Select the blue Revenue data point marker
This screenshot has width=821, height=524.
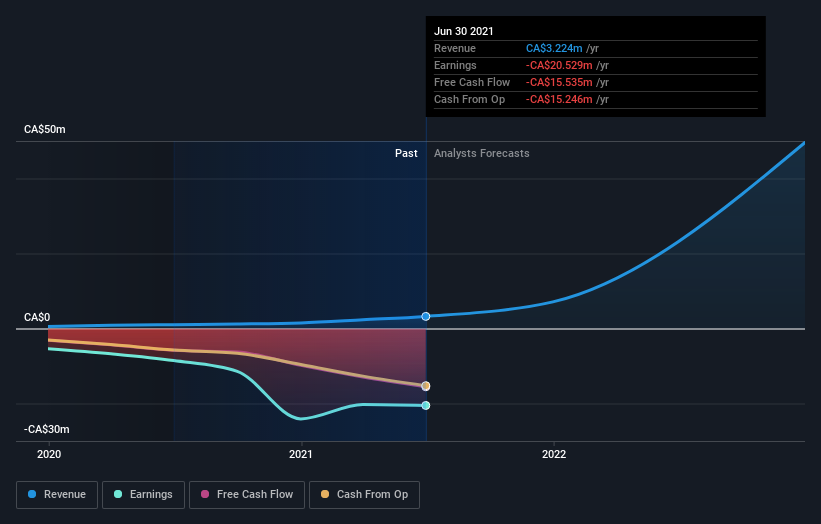click(x=426, y=316)
